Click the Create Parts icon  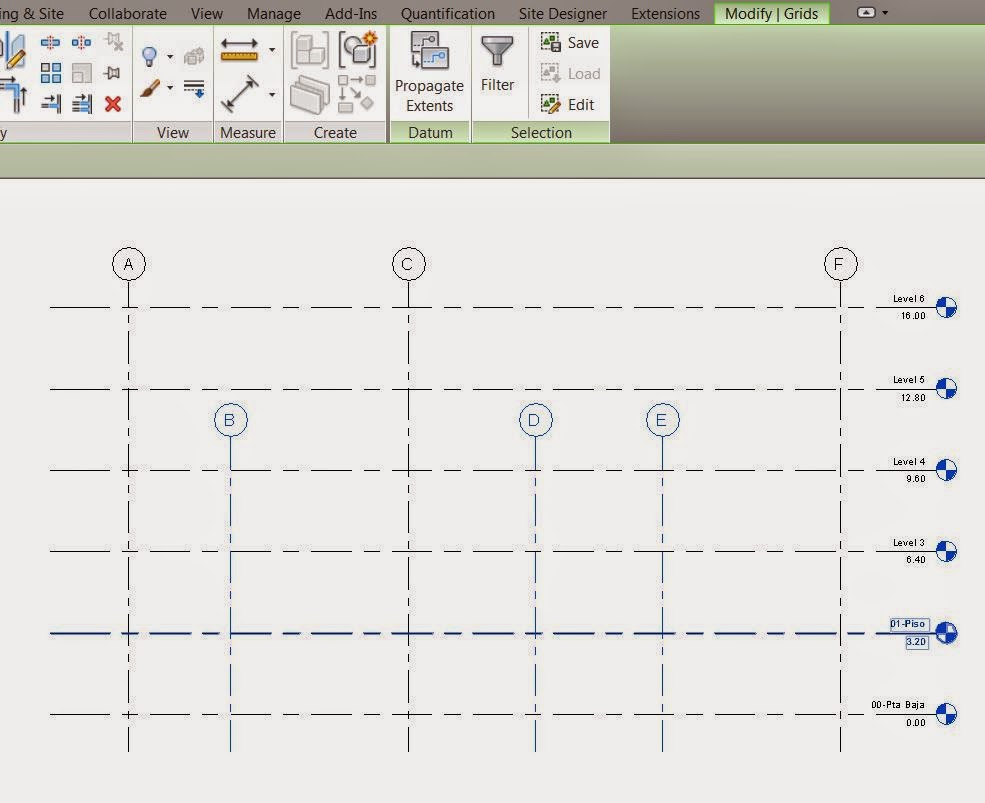[310, 95]
